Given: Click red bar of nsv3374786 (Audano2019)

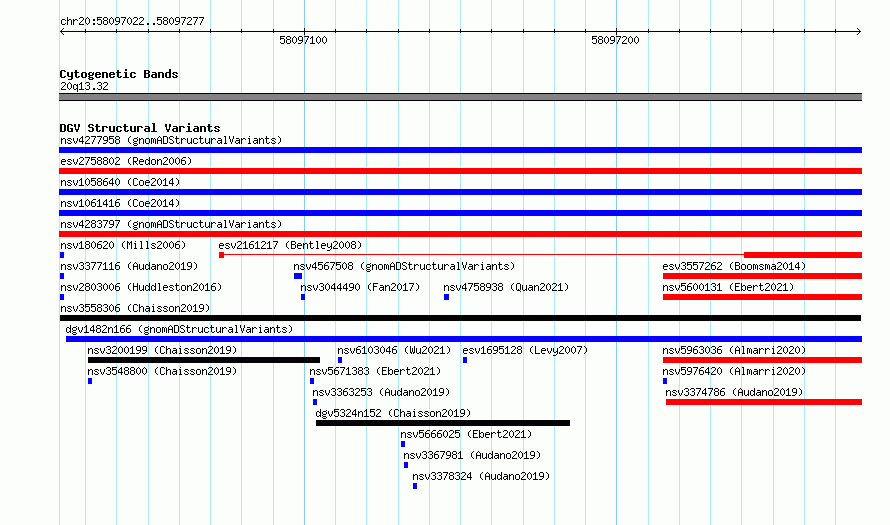Looking at the screenshot, I should tap(764, 402).
